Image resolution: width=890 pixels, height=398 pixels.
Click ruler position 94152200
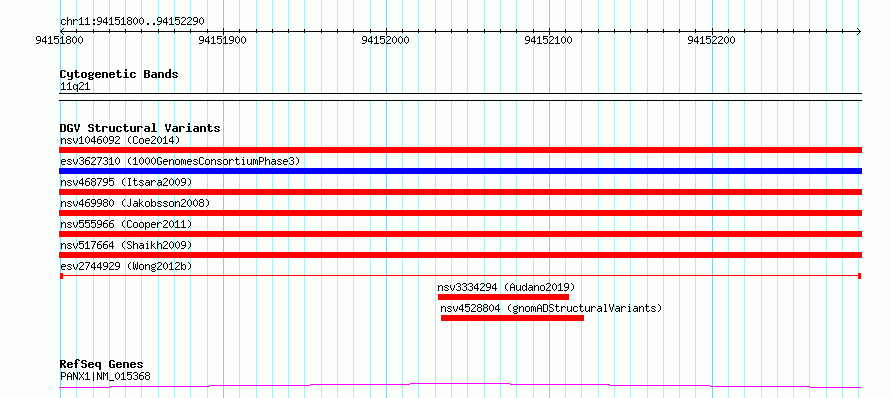click(712, 40)
